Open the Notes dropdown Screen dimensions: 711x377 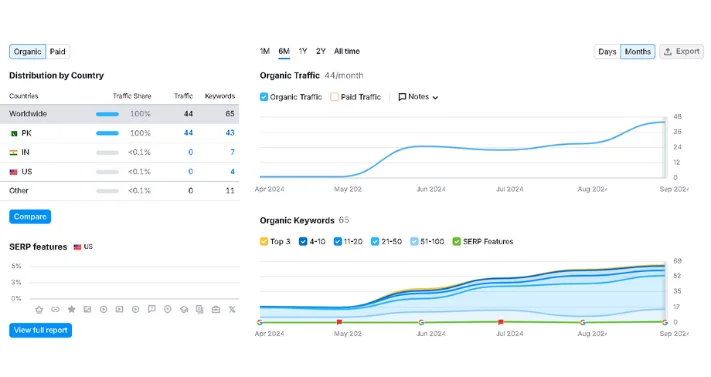click(418, 97)
